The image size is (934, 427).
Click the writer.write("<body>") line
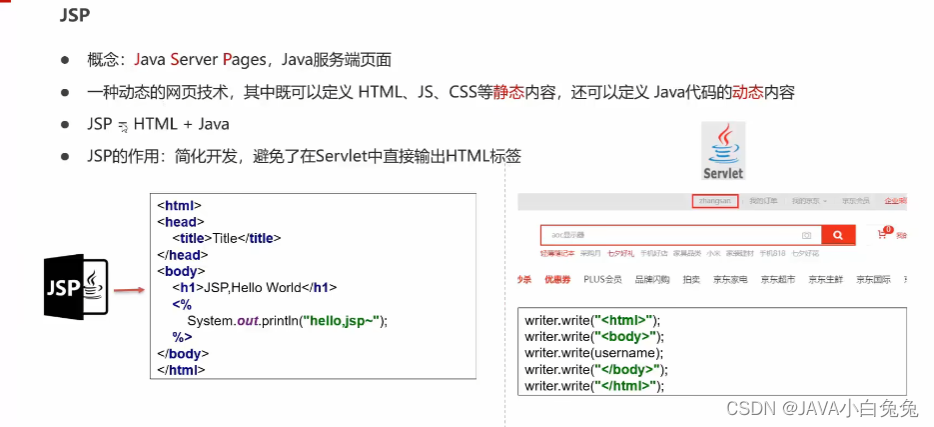(594, 336)
